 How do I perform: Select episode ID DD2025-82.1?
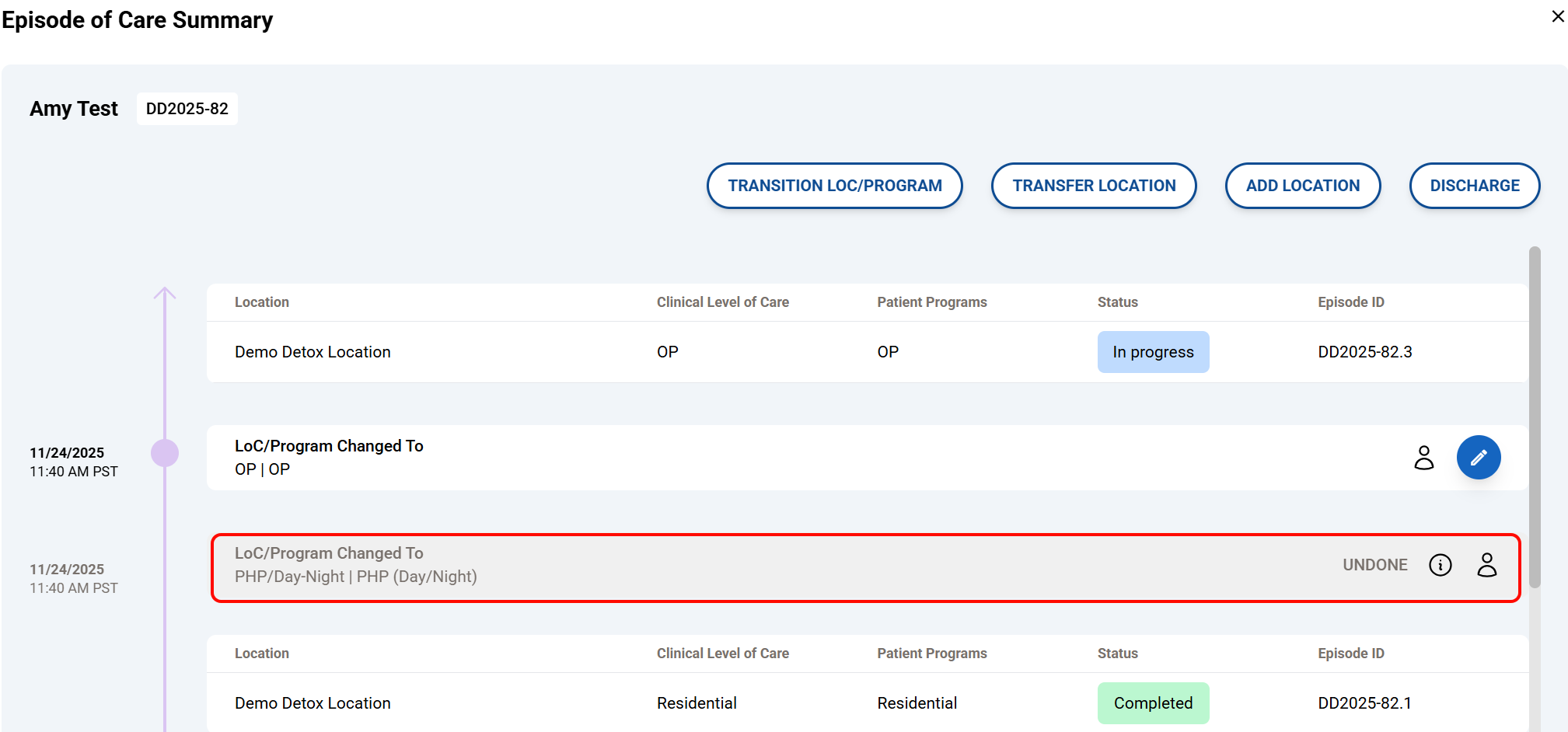[1364, 703]
